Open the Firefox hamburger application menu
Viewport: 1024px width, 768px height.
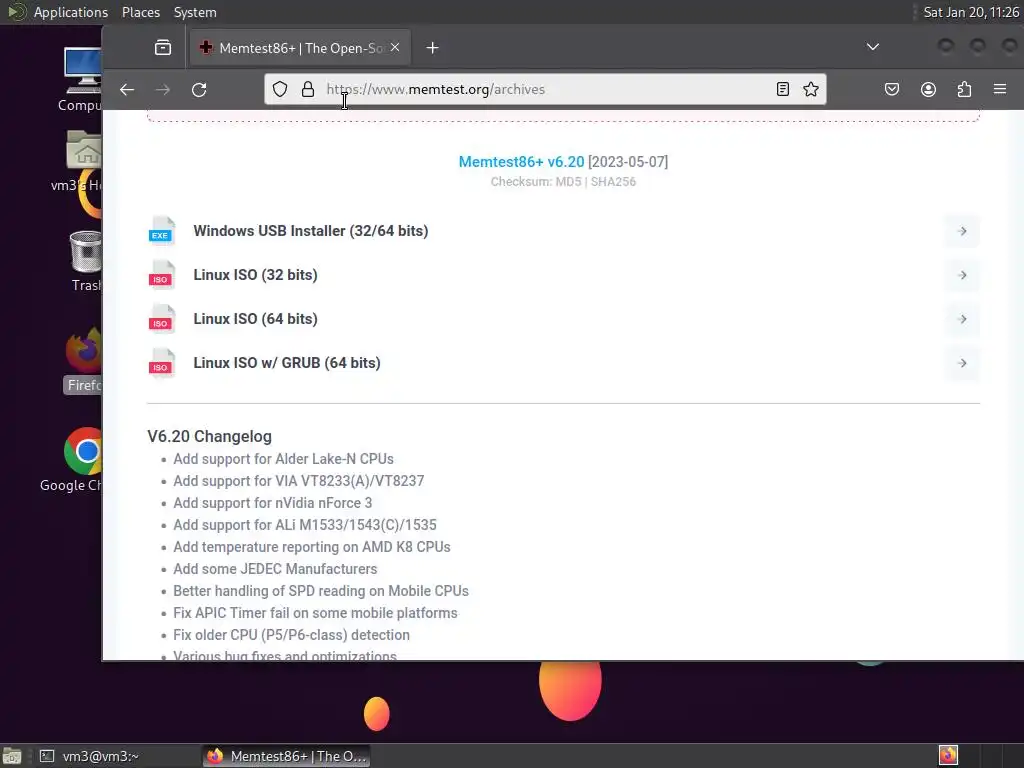pos(1000,89)
